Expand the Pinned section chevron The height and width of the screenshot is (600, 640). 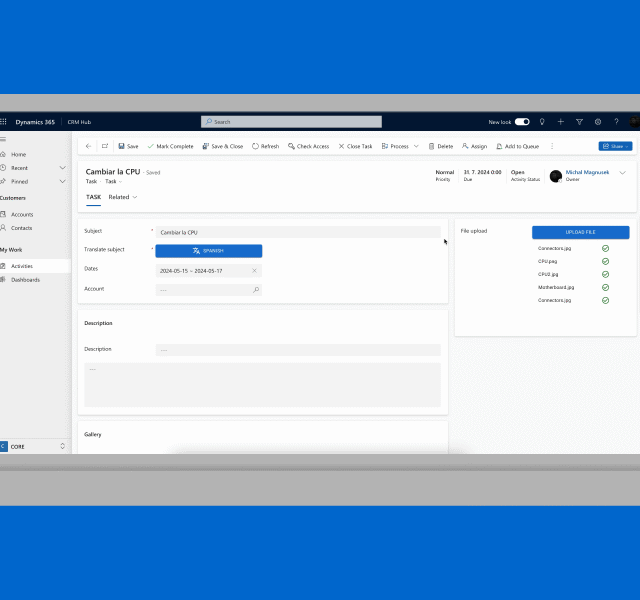coord(62,181)
